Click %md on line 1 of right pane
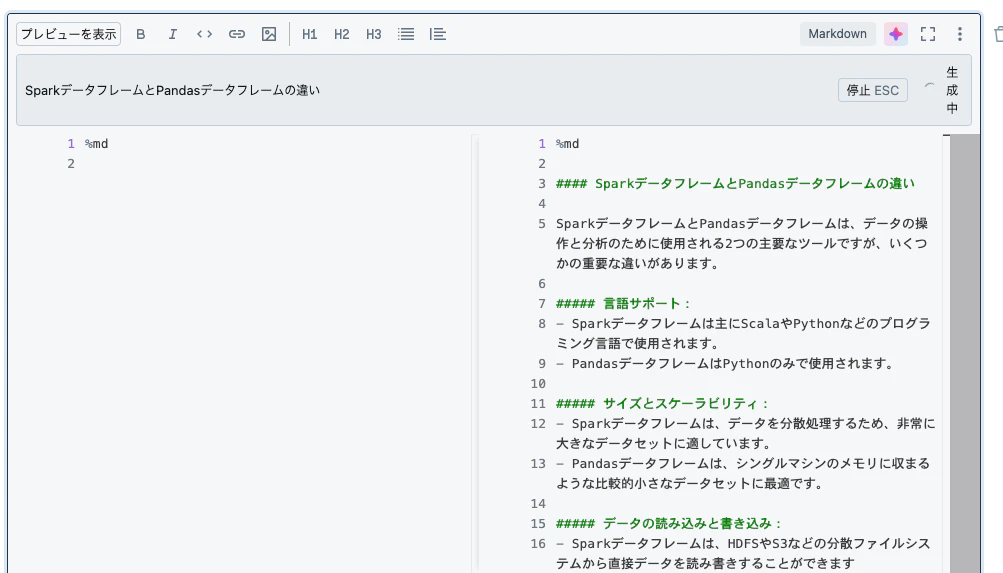 coord(567,144)
